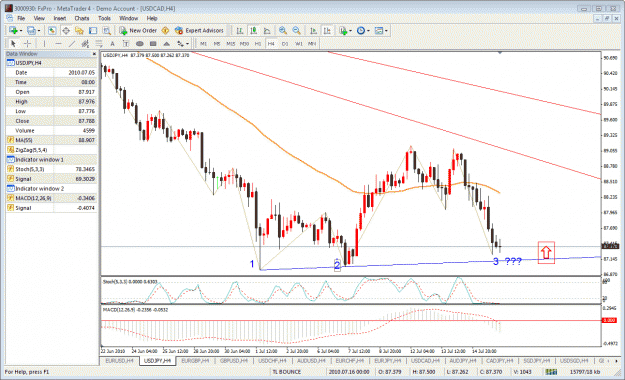Click the Templates icon

(x=379, y=30)
